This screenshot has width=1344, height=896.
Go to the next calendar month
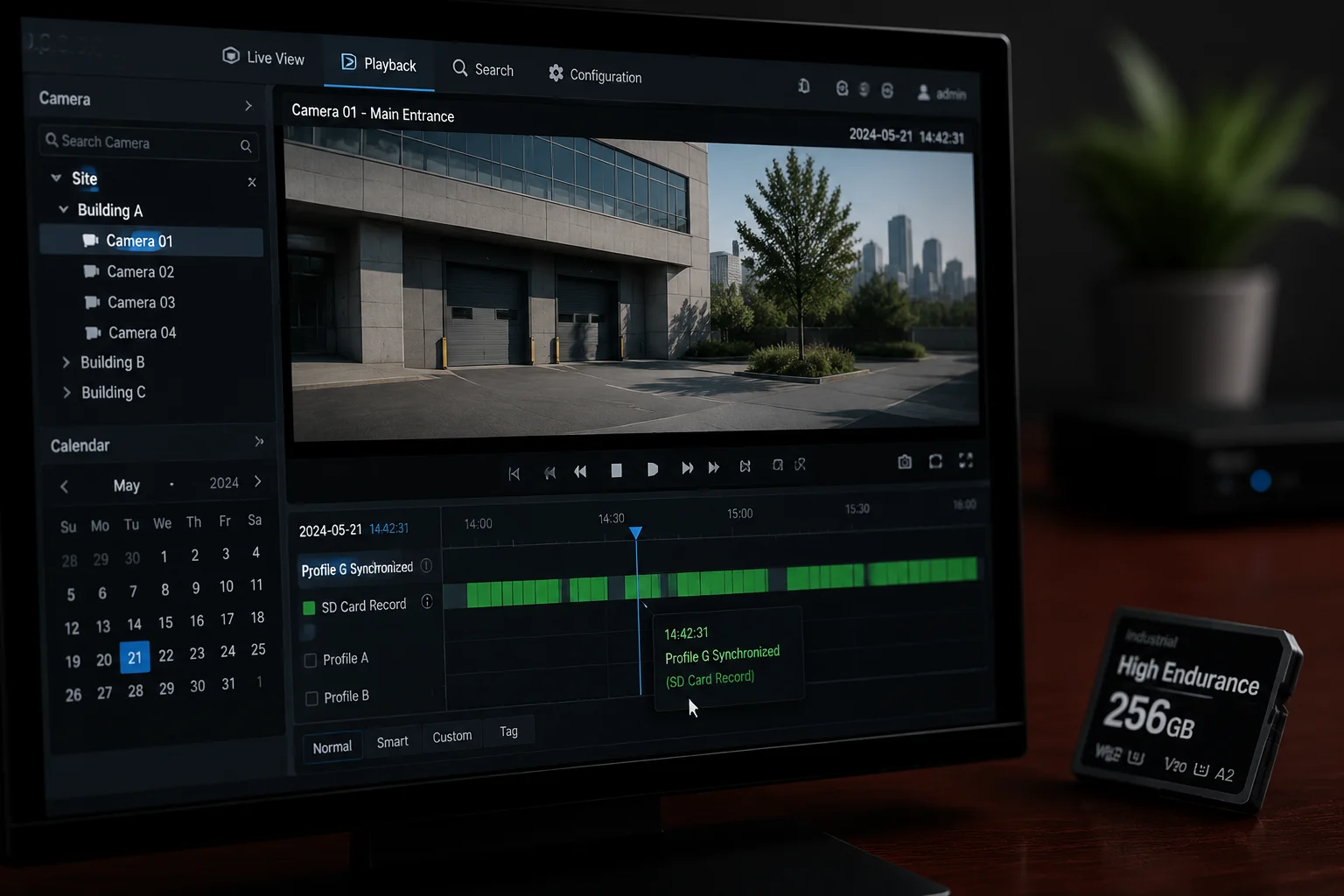click(x=257, y=481)
